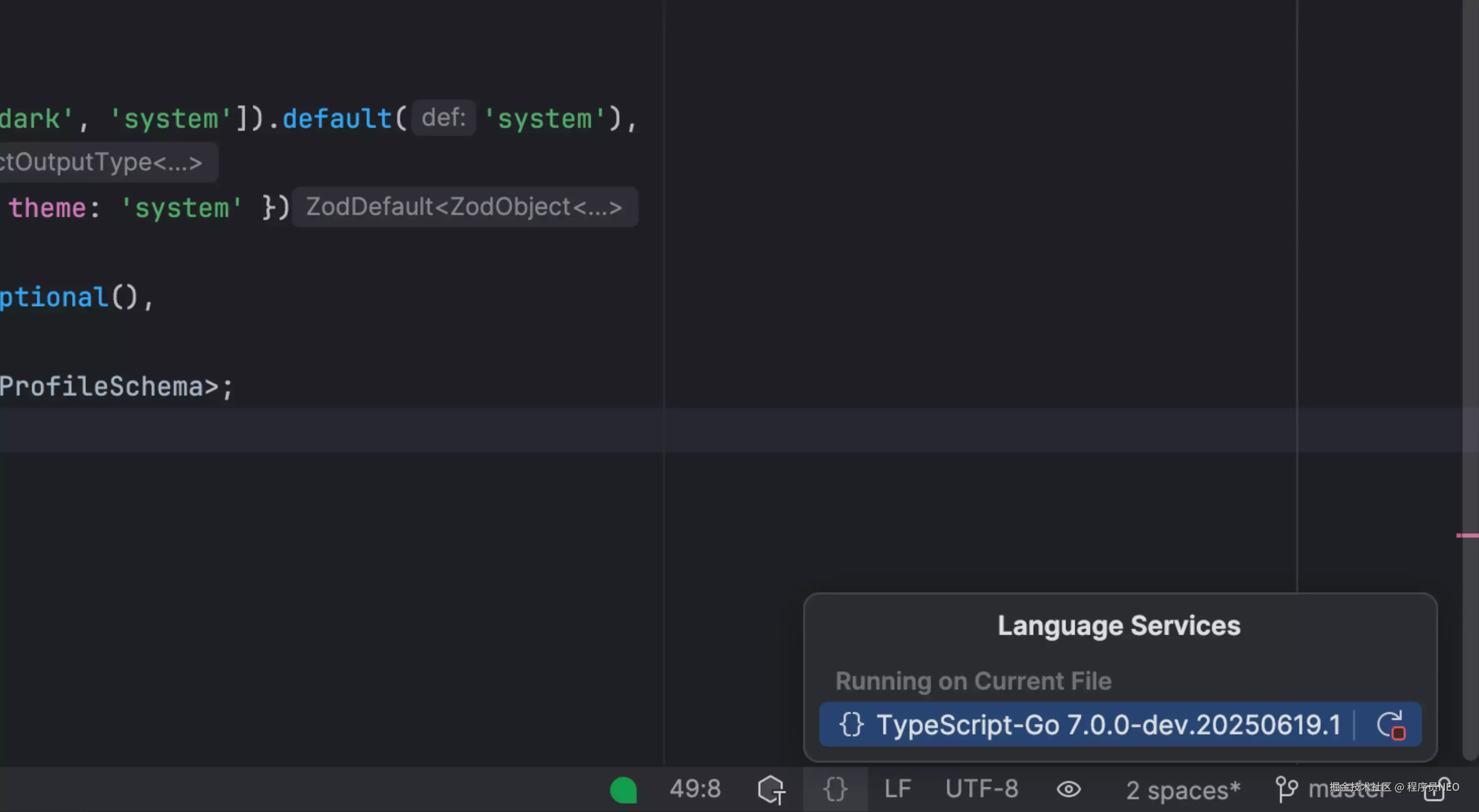Click the pink marker on the error stripe
The image size is (1479, 812).
pyautogui.click(x=1467, y=536)
